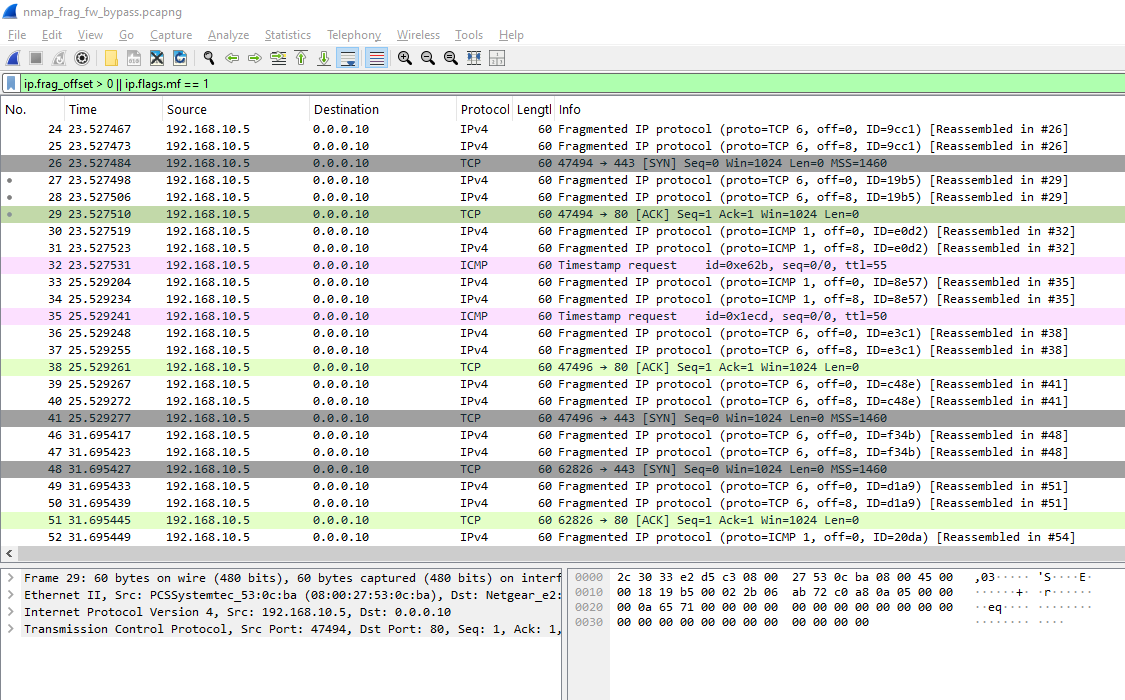Restart the current capture
Screen dimensions: 1125x700
tap(57, 57)
